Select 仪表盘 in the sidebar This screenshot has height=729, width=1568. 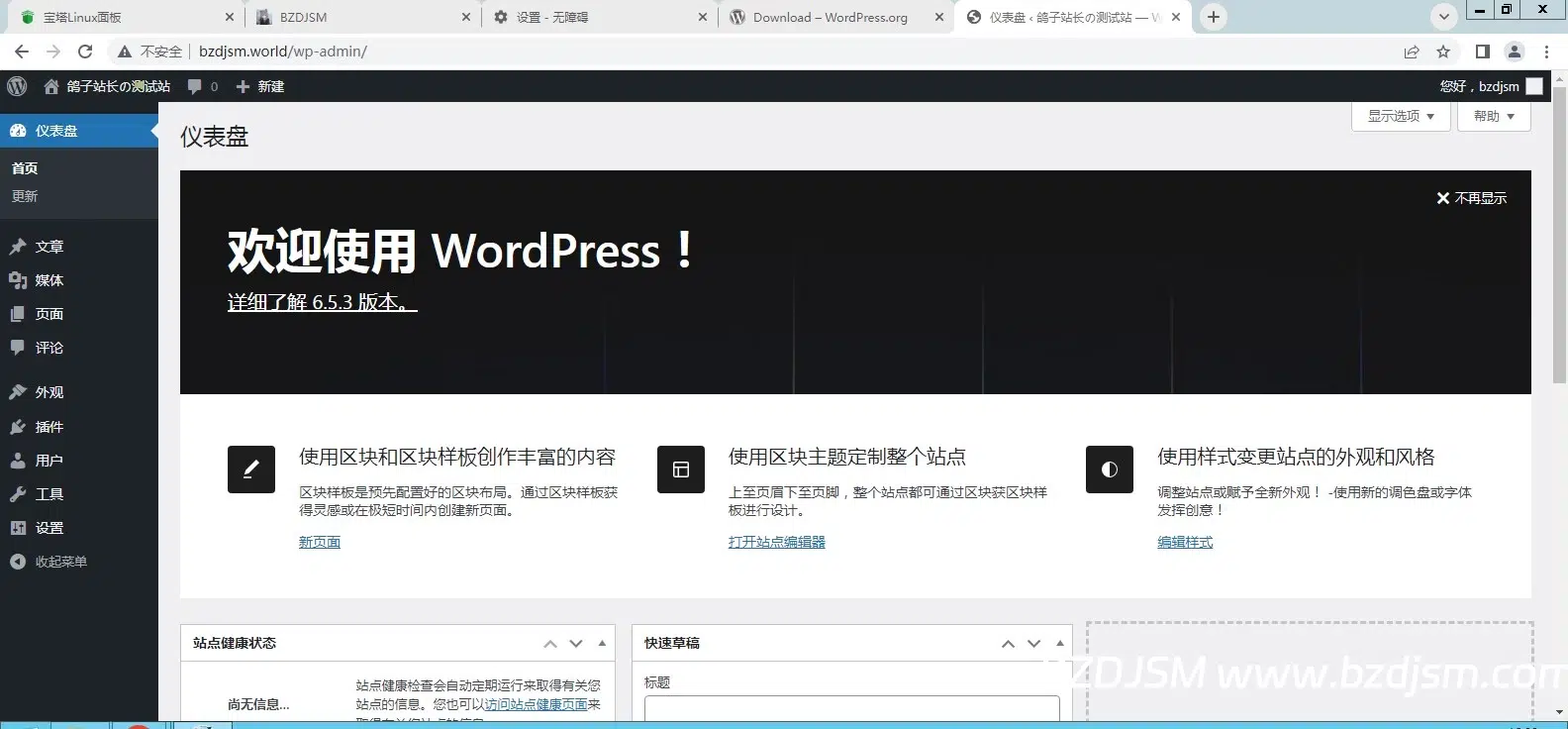pos(79,131)
